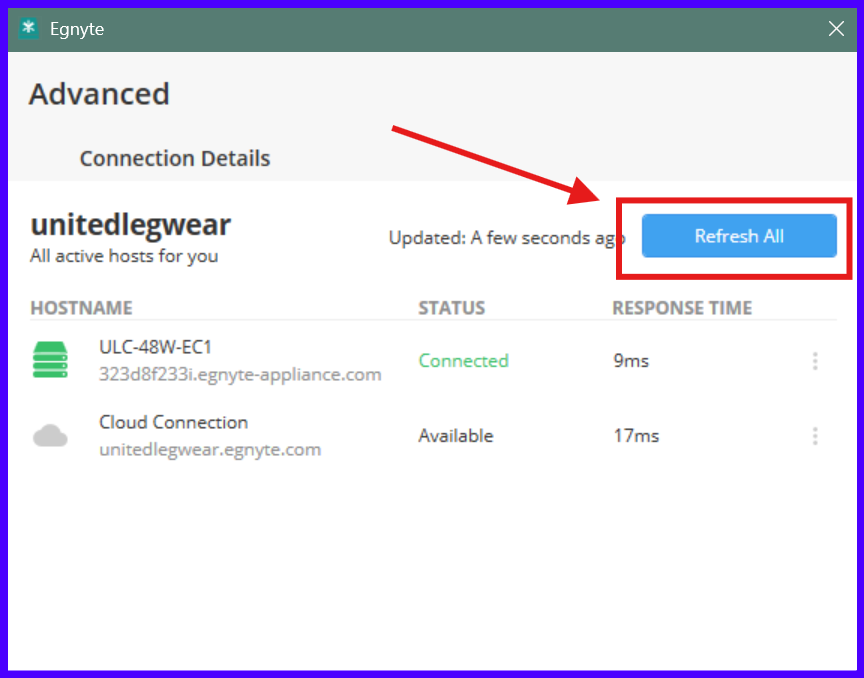Click the HOSTNAME column header
Screen dimensions: 864x678
click(81, 308)
